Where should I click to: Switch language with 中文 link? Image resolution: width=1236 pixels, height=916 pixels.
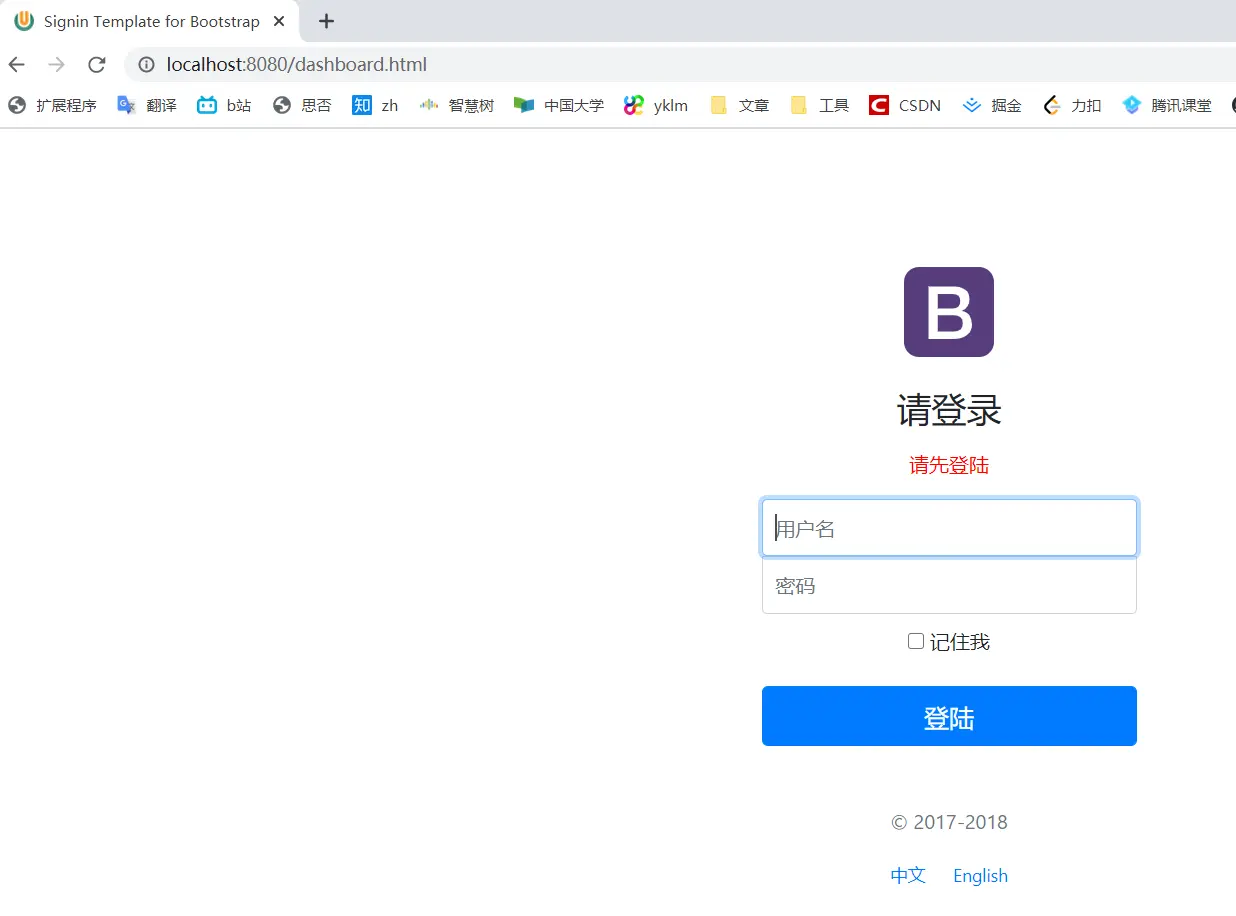point(908,876)
